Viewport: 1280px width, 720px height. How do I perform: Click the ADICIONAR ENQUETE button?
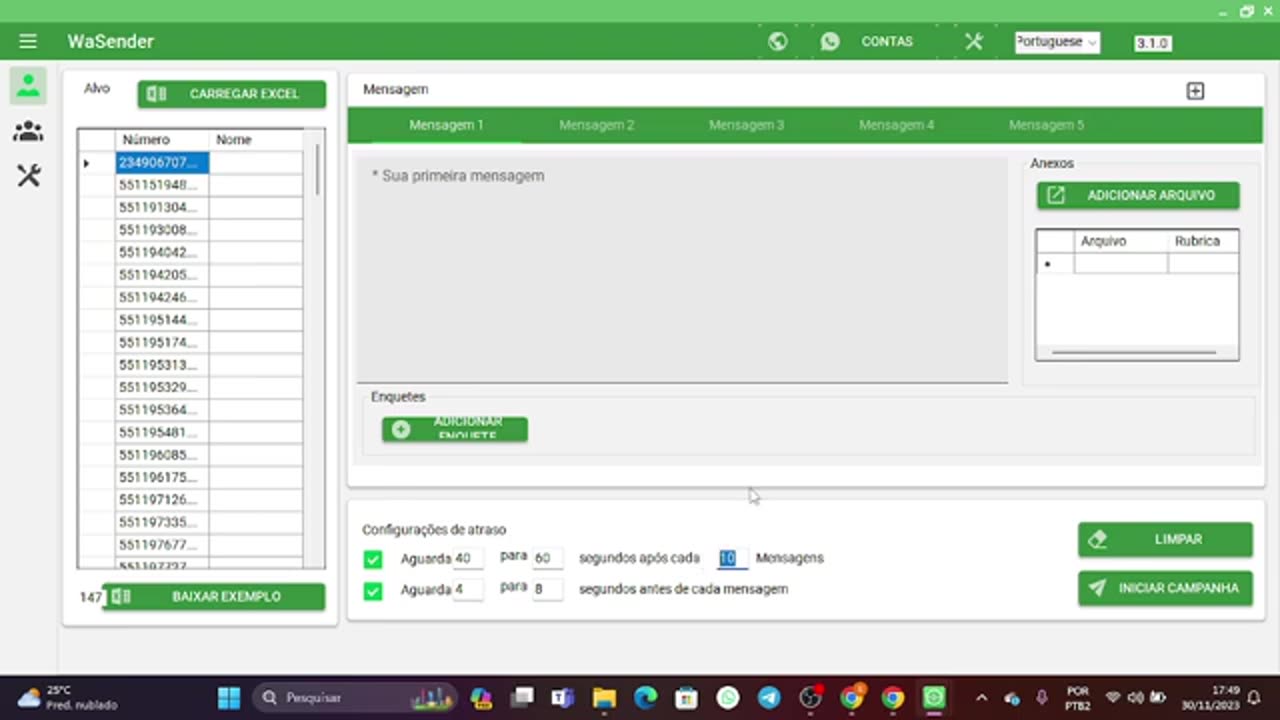[455, 429]
